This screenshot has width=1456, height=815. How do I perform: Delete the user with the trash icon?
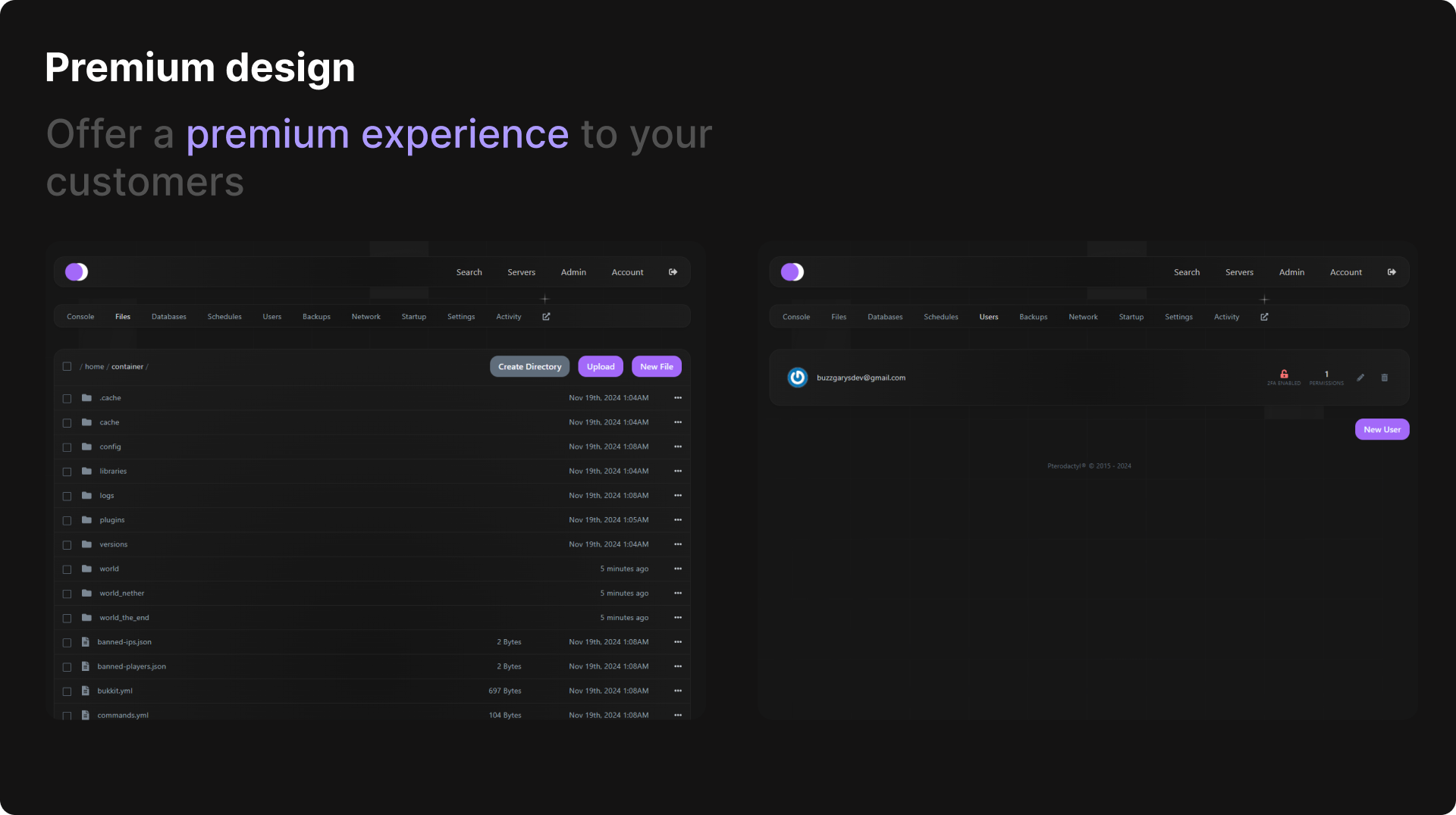(x=1385, y=378)
